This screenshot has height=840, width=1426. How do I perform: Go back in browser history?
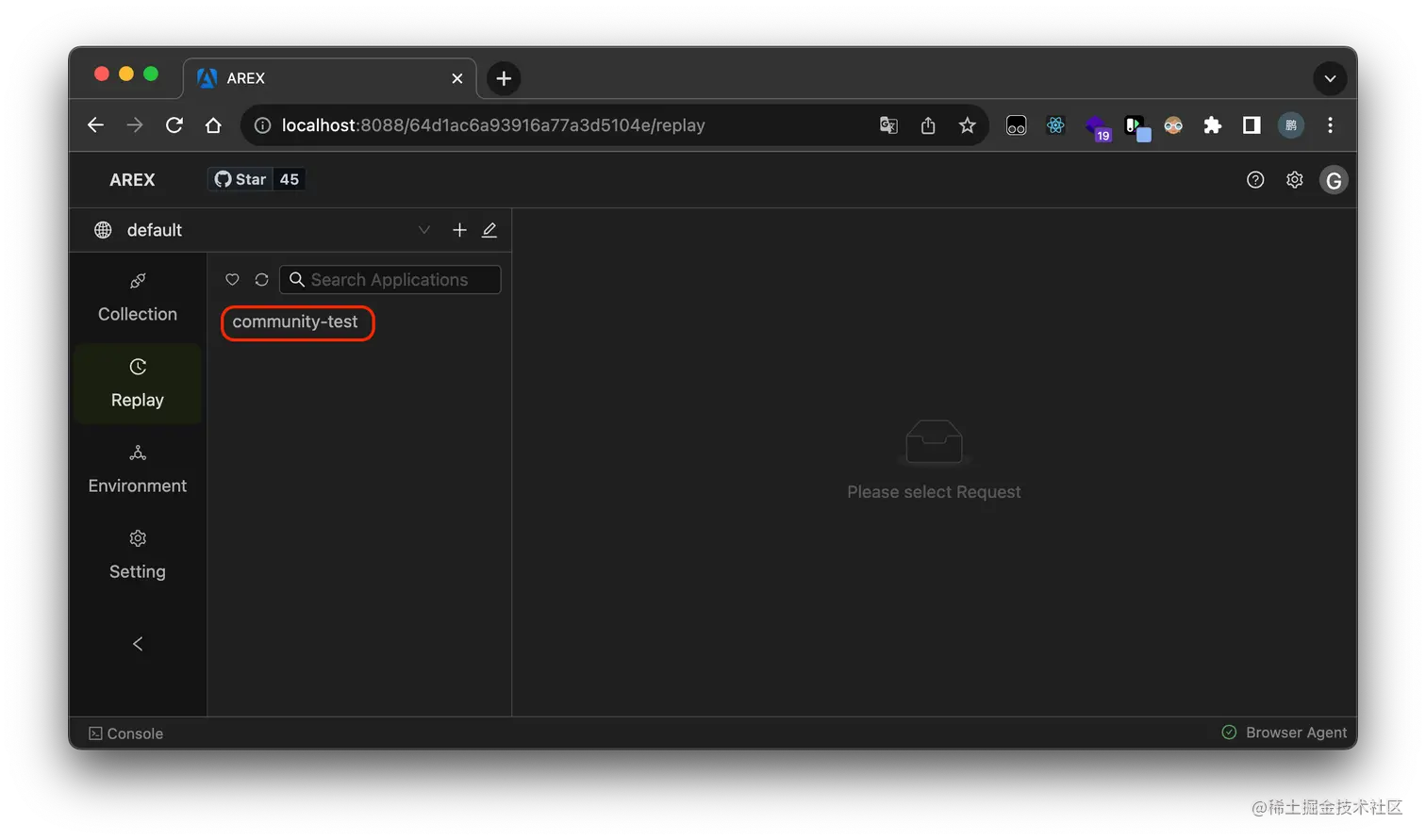coord(95,125)
